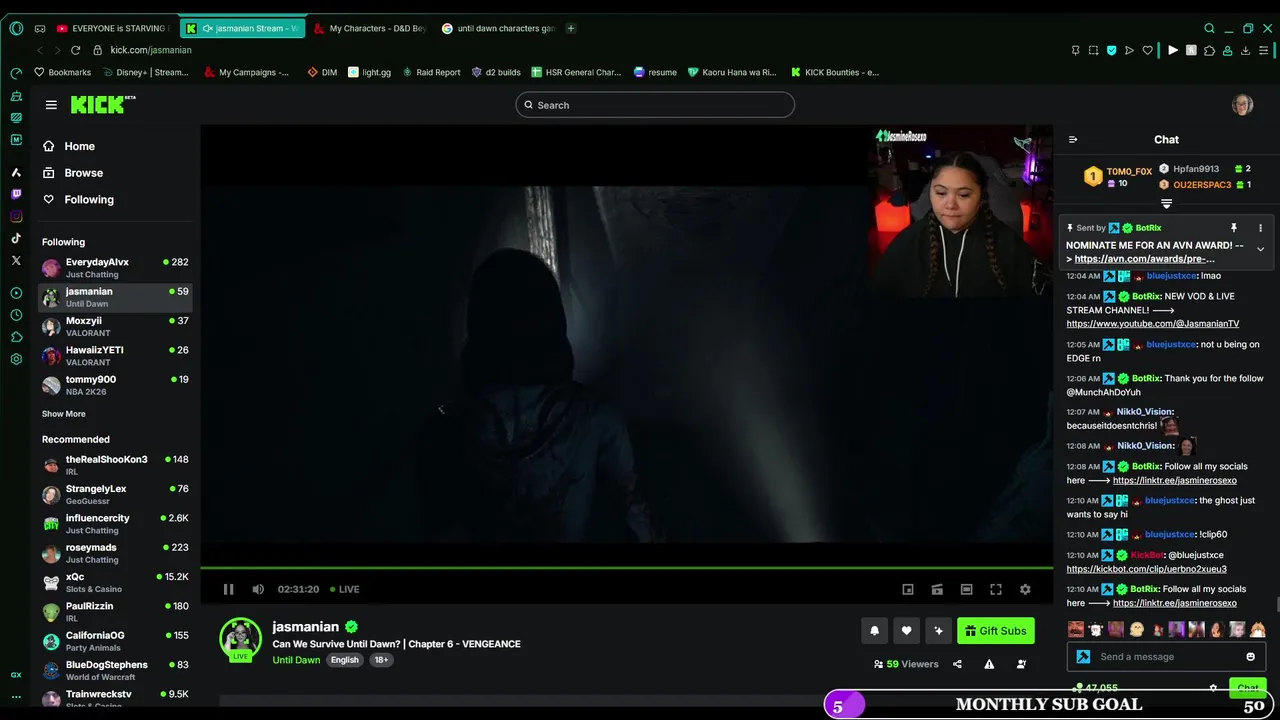Click the English language tag
Screen dimensions: 1280x720
click(344, 660)
